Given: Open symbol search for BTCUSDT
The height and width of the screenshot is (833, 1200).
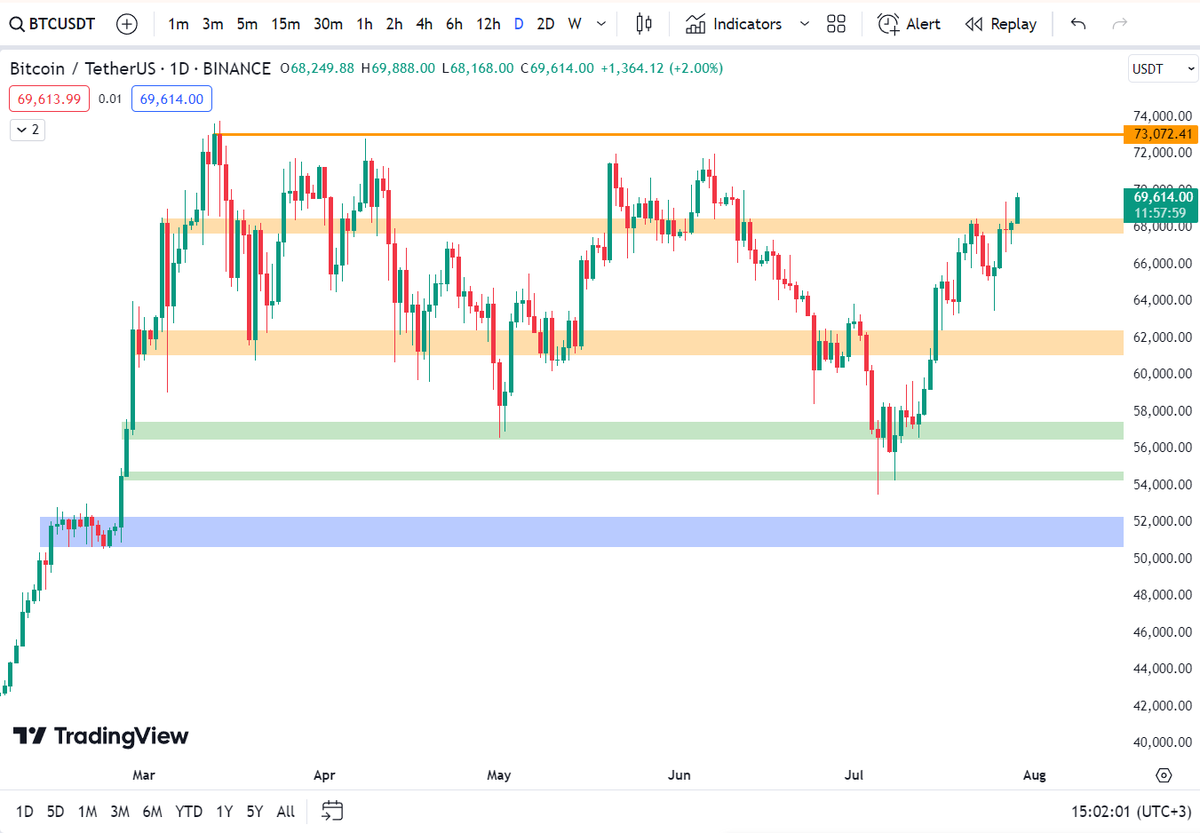Looking at the screenshot, I should click(x=54, y=24).
